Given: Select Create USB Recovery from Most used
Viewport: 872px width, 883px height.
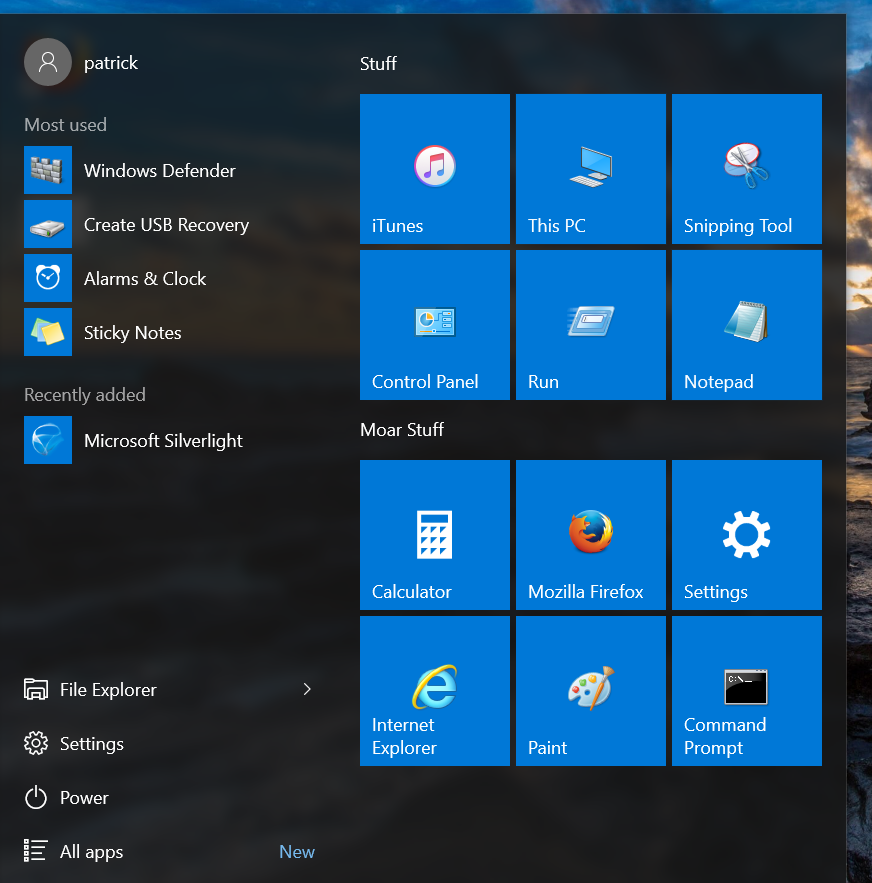Looking at the screenshot, I should click(169, 224).
